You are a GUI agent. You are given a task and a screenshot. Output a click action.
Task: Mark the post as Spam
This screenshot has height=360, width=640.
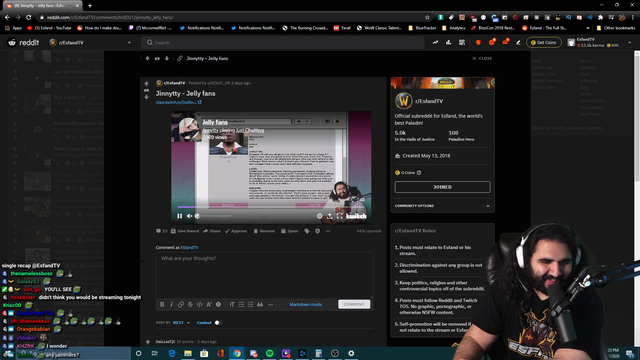[x=289, y=231]
